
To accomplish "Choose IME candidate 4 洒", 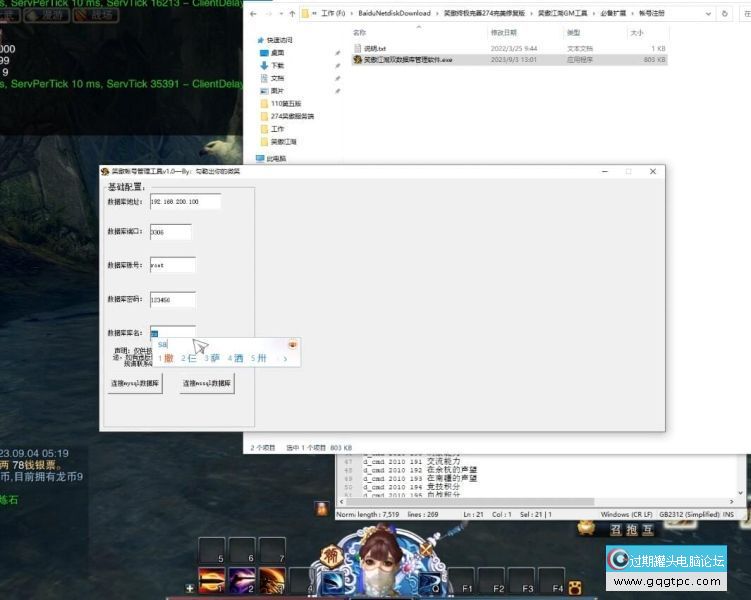I will click(x=236, y=358).
